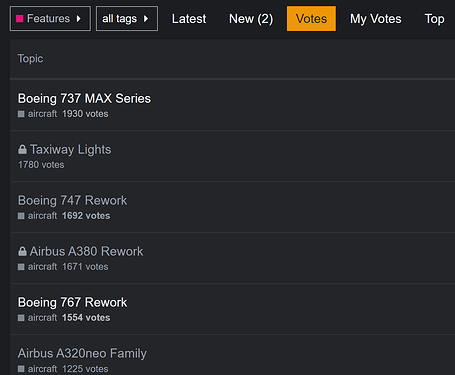455x375 pixels.
Task: Select the Votes tab
Action: [311, 19]
